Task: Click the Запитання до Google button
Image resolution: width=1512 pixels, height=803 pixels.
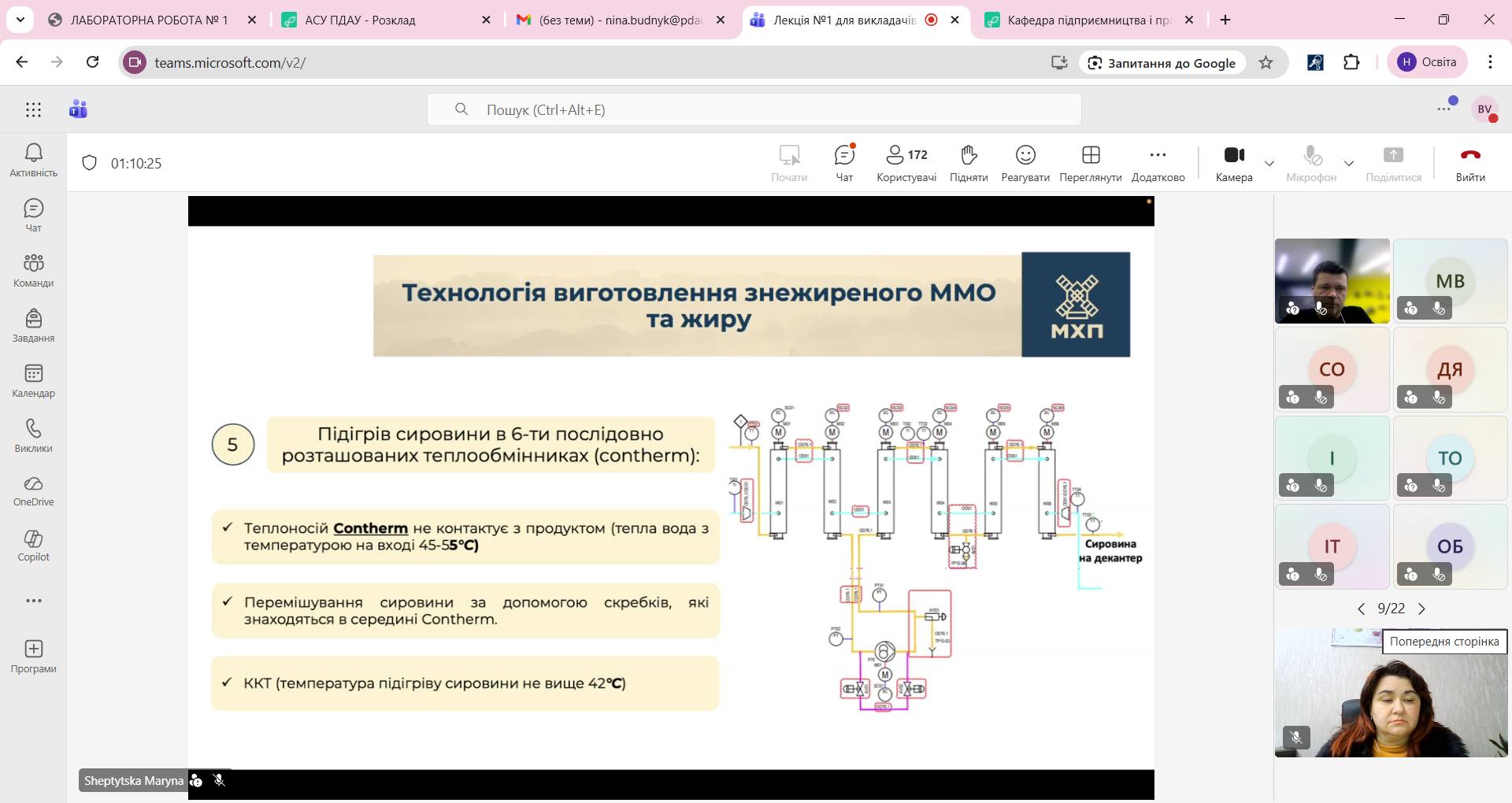Action: point(1162,63)
